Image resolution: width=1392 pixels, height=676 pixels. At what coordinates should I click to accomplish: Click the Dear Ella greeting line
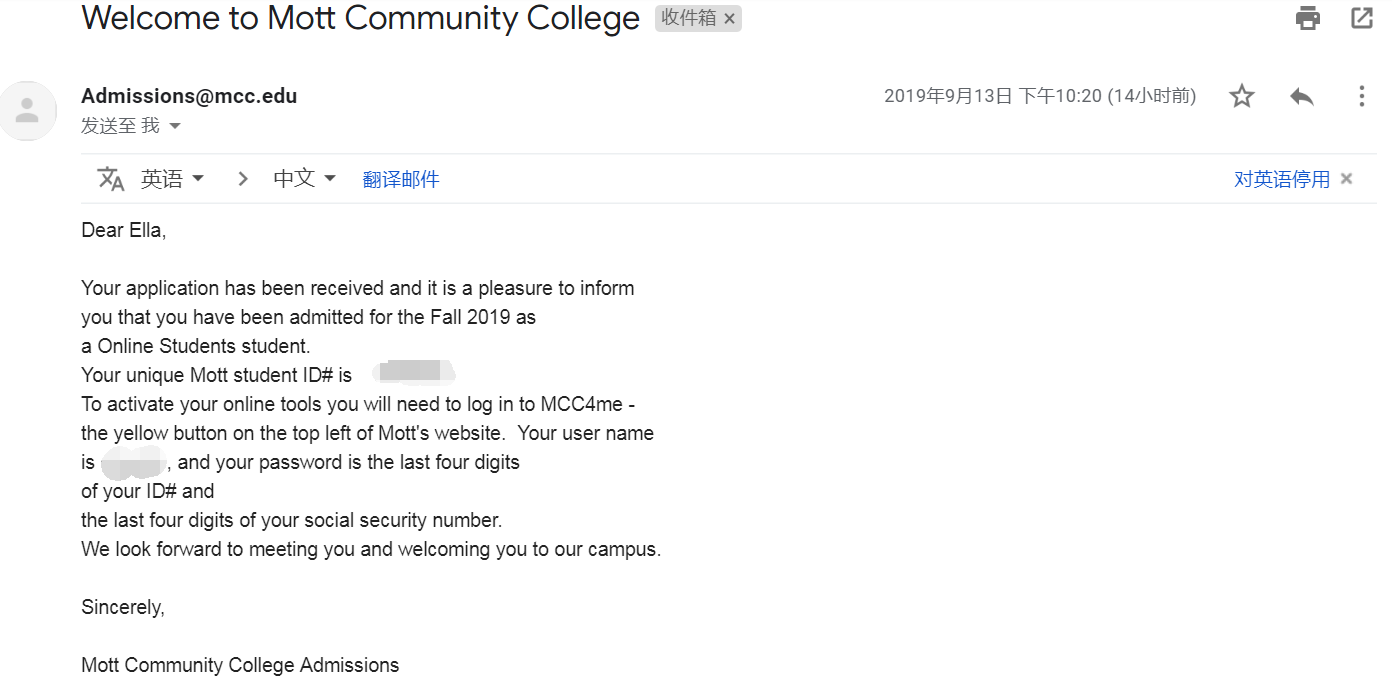(124, 230)
